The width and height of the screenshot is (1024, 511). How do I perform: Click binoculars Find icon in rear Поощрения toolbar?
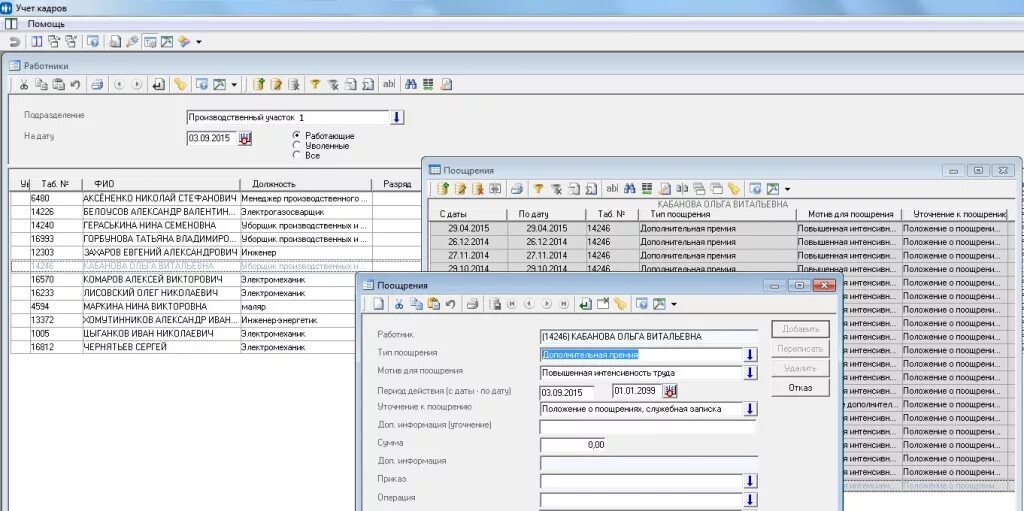630,189
